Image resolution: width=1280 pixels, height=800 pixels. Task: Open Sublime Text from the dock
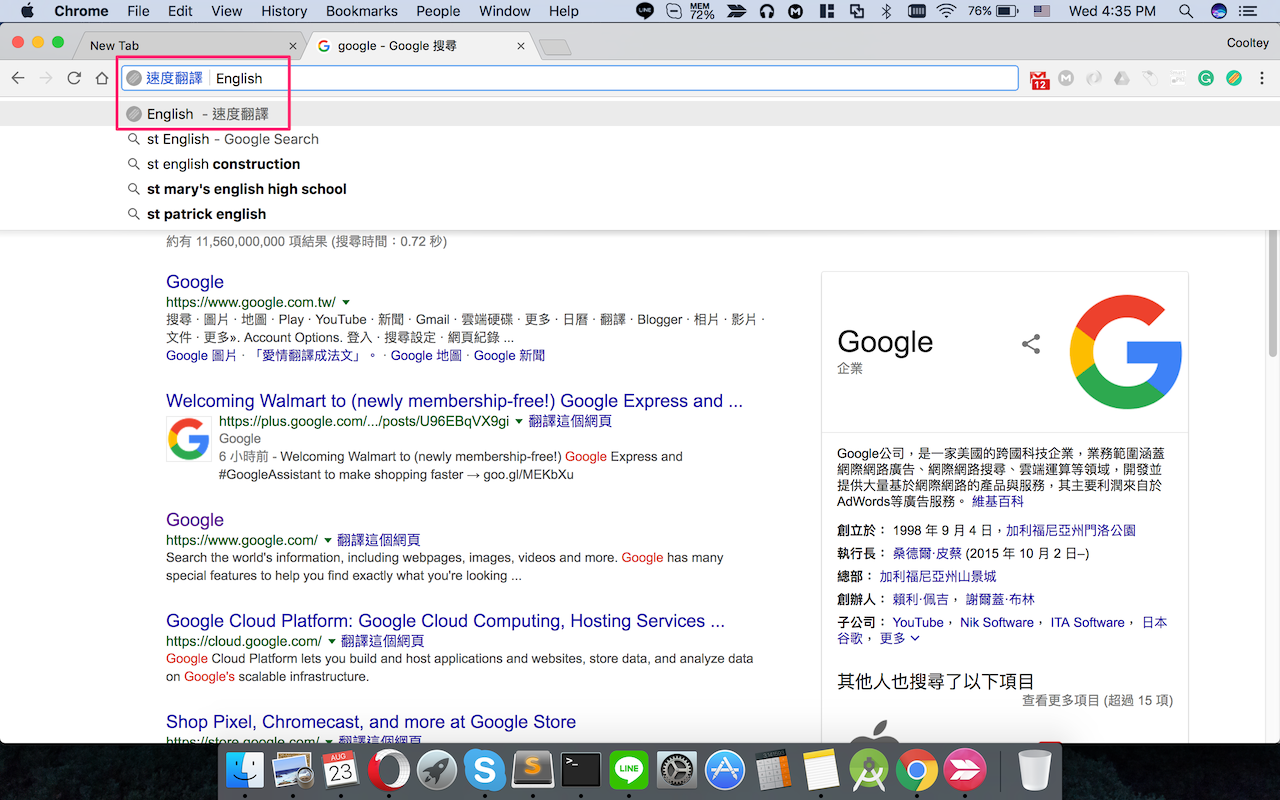533,770
